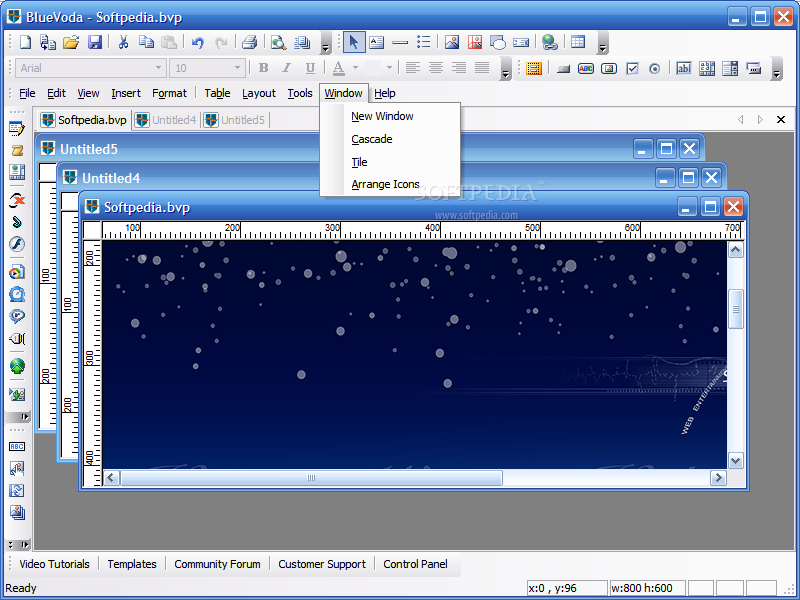Screen dimensions: 800x600
Task: Click the Flash icon in left sidebar
Action: pos(17,244)
